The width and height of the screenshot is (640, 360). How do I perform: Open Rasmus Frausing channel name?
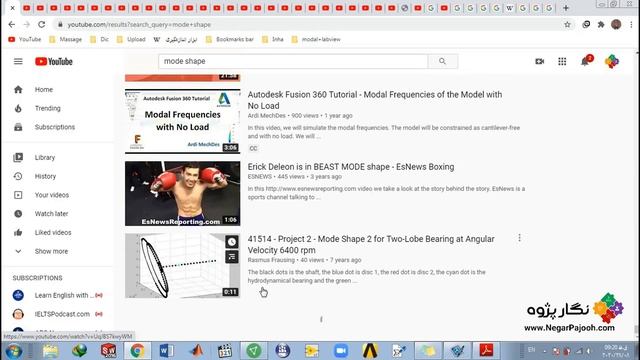point(271,260)
